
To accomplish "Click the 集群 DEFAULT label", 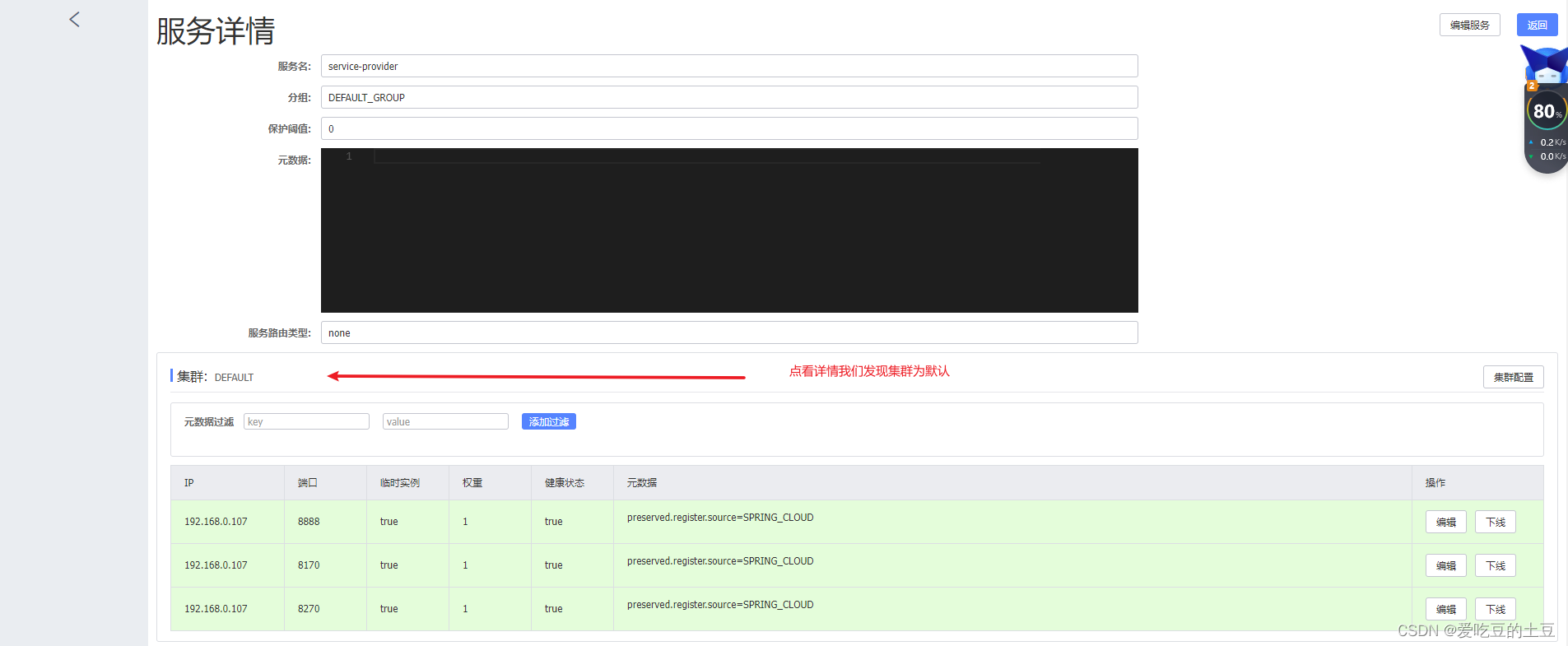I will [215, 377].
